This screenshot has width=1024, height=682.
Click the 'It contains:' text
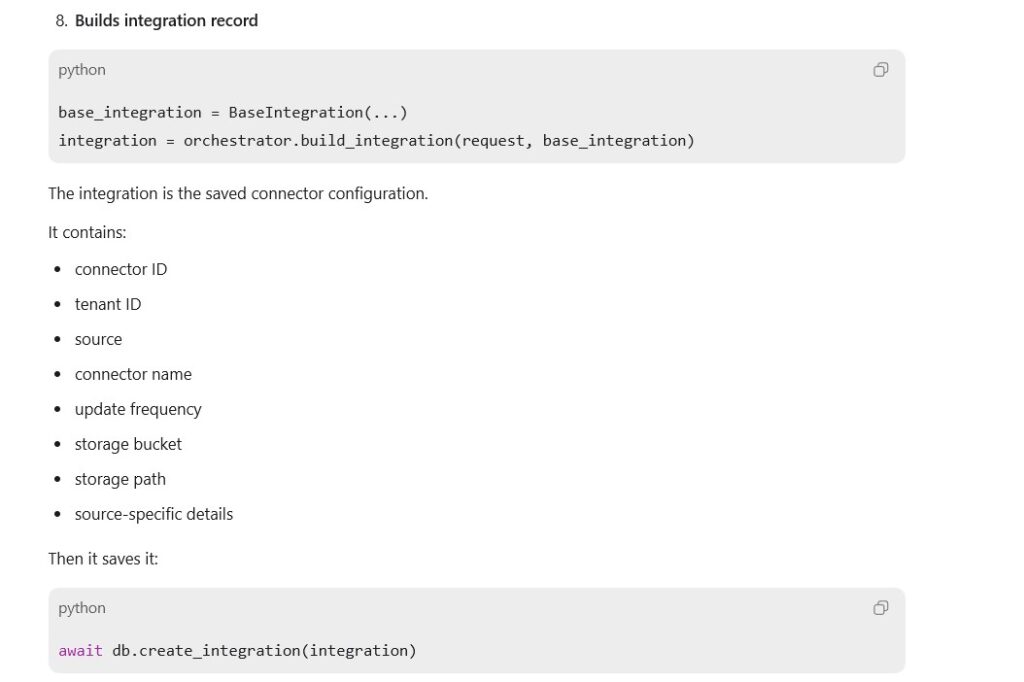pos(87,233)
